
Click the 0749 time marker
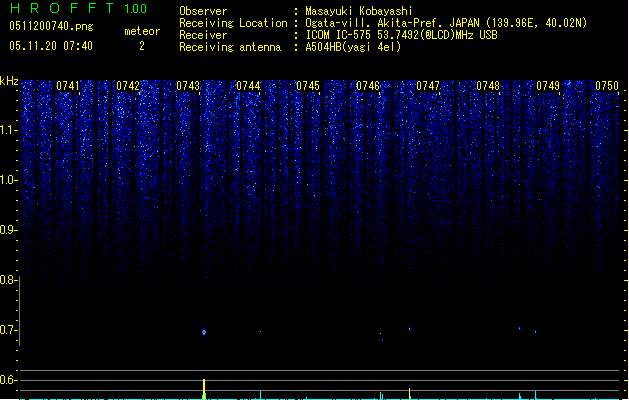tap(548, 86)
